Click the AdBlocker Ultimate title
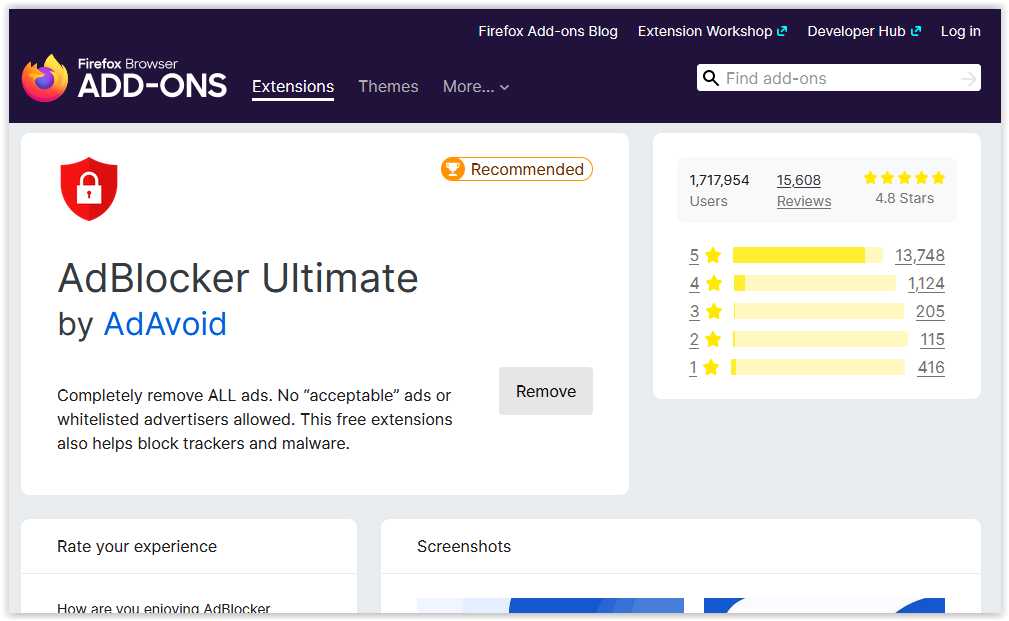1009x621 pixels. tap(238, 278)
